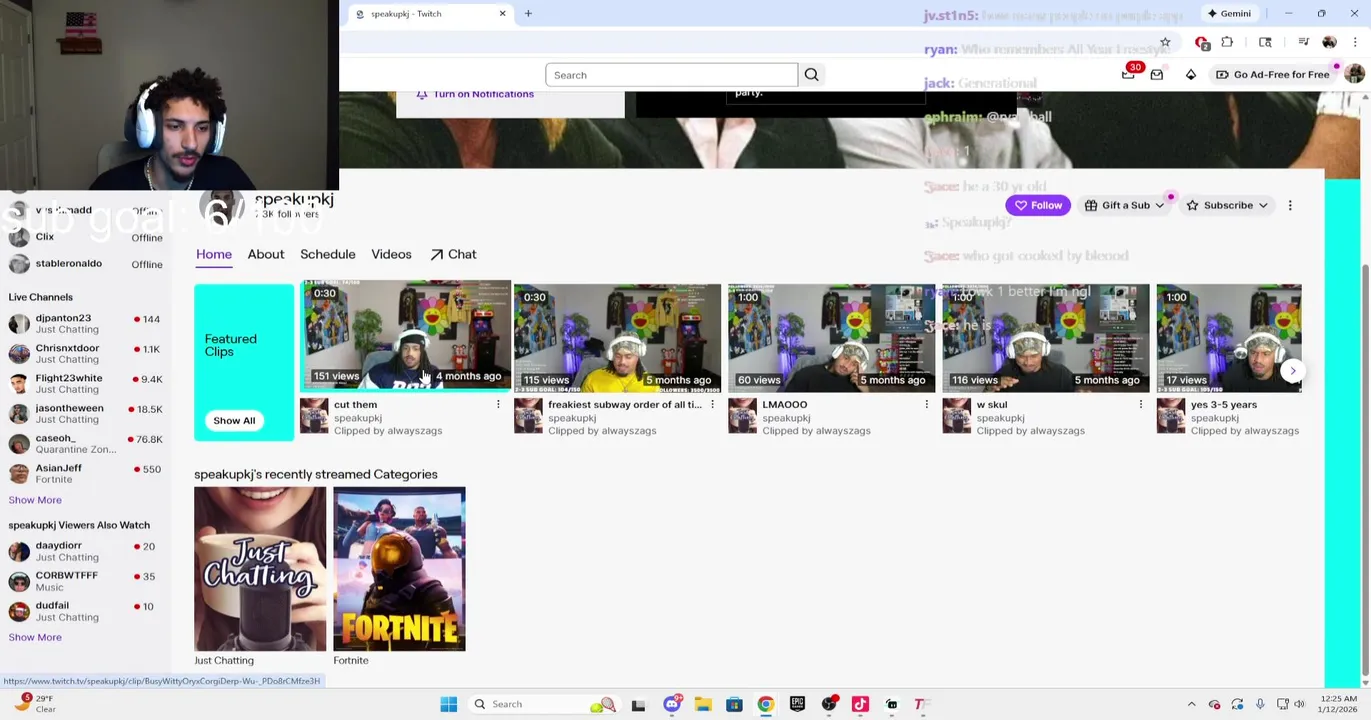Open the offline channel stableronaldo

85,264
